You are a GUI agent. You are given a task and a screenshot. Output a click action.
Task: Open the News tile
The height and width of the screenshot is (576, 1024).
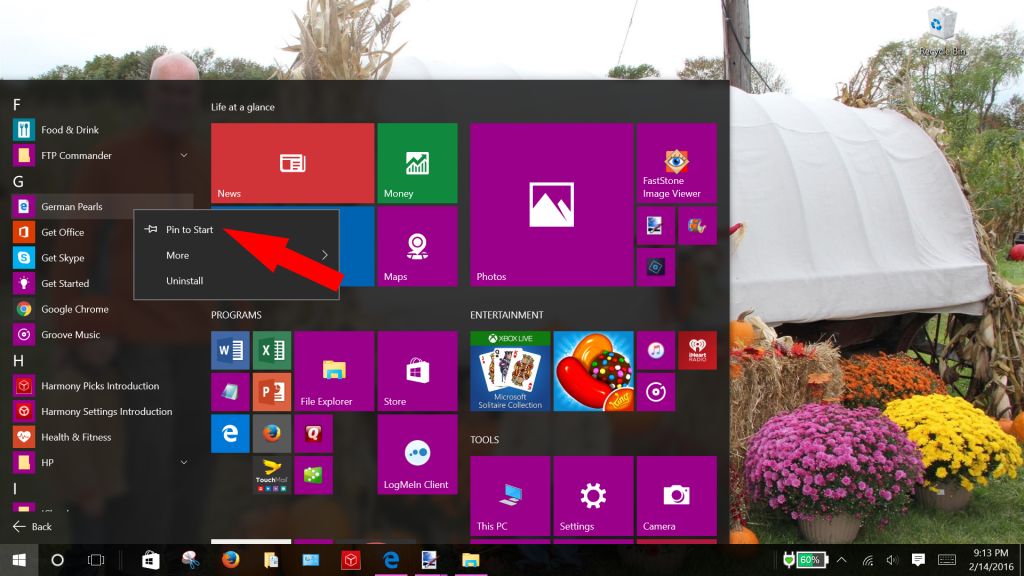292,163
